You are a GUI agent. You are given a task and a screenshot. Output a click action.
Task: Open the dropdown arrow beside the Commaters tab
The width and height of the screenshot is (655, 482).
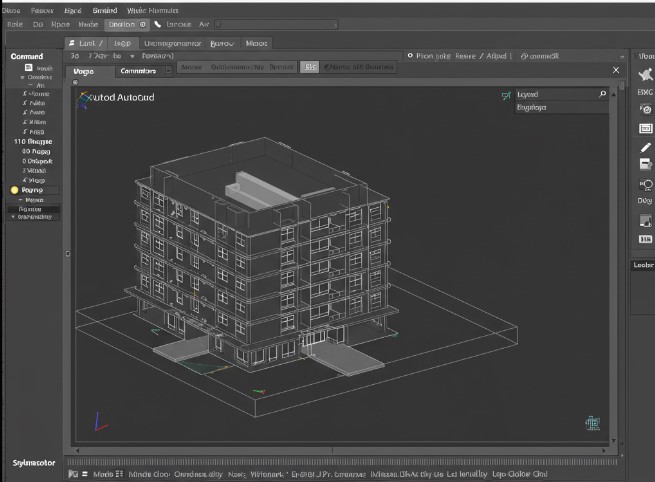click(x=167, y=72)
